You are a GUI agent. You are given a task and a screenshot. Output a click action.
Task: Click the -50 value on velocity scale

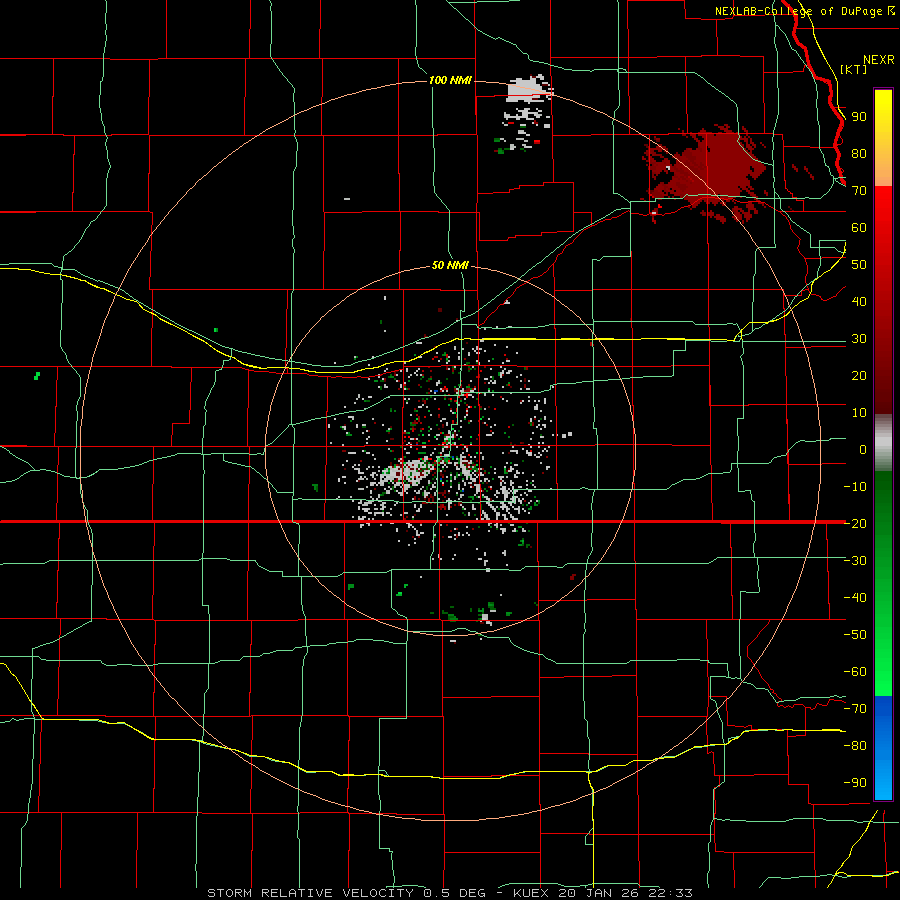[855, 634]
